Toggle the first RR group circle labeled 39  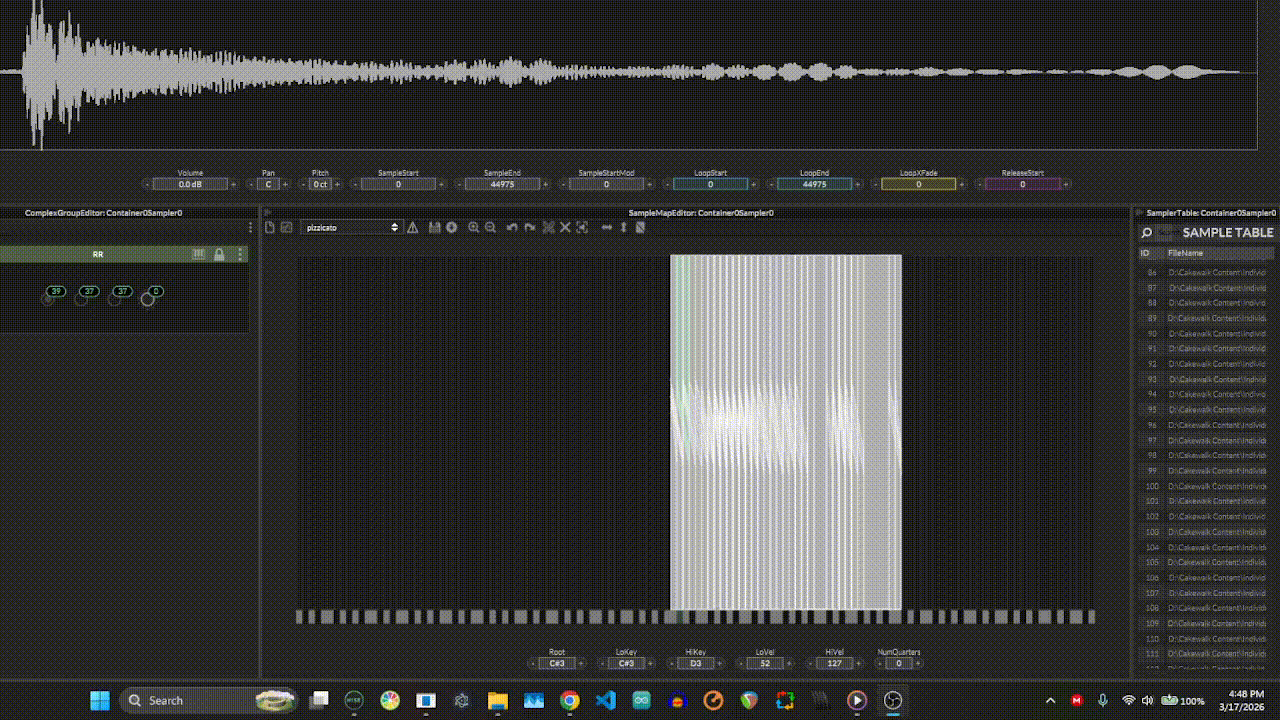pos(48,298)
